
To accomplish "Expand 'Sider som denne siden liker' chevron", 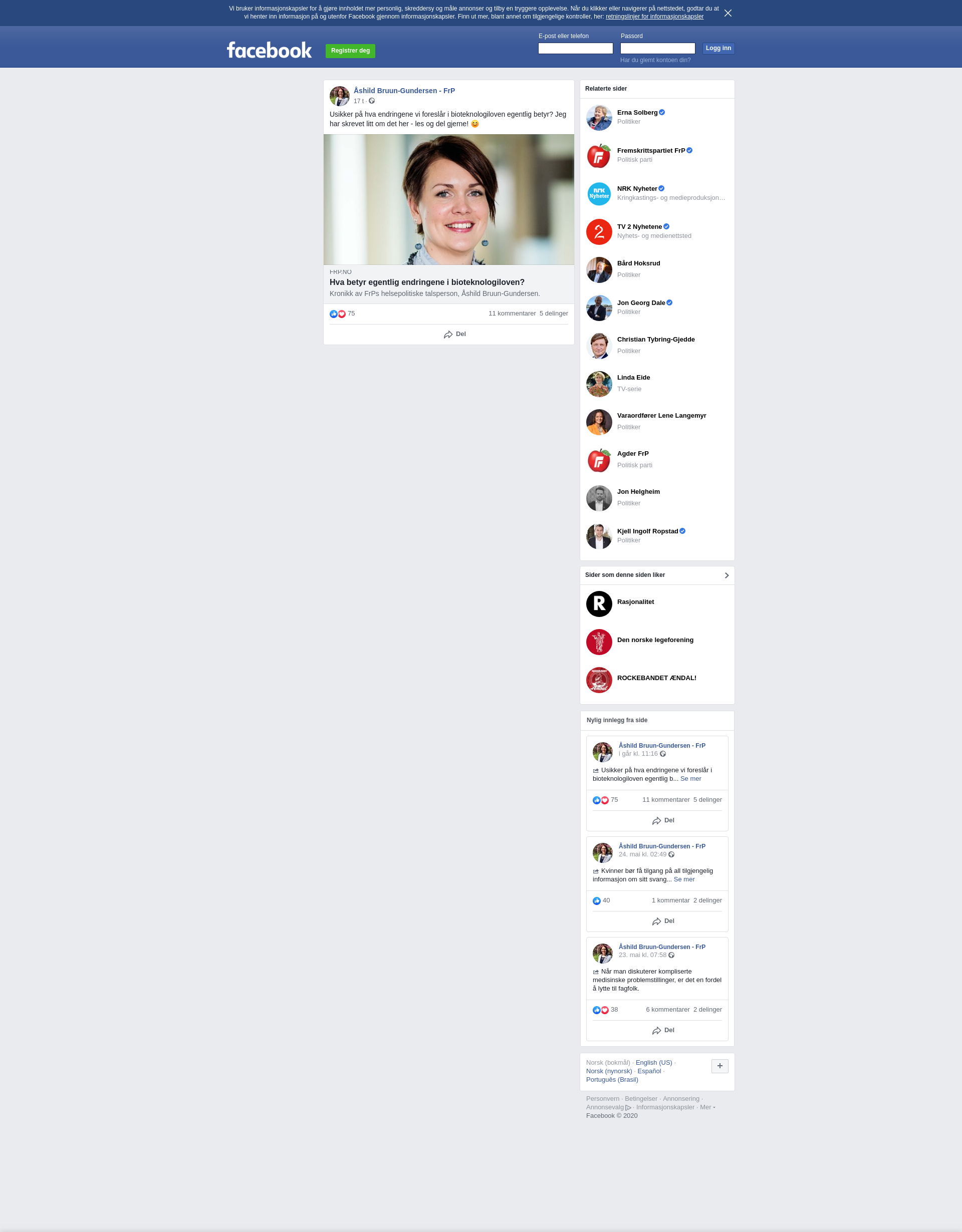I will click(726, 575).
